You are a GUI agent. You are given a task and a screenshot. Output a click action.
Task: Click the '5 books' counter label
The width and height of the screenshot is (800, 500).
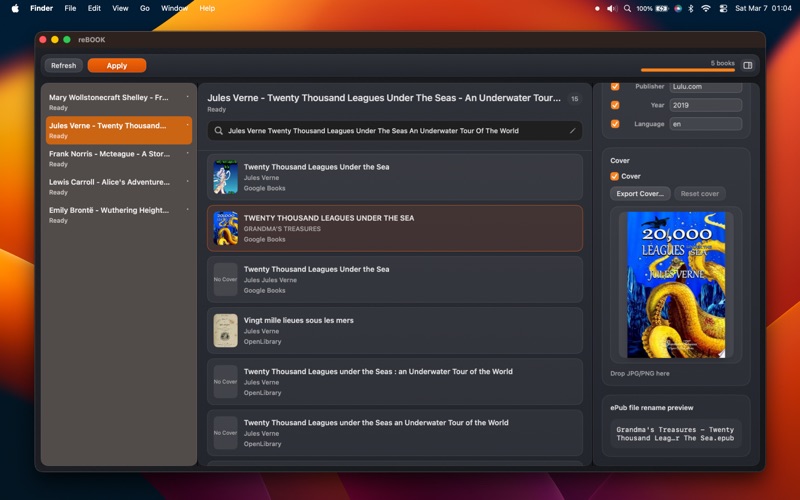tap(722, 63)
